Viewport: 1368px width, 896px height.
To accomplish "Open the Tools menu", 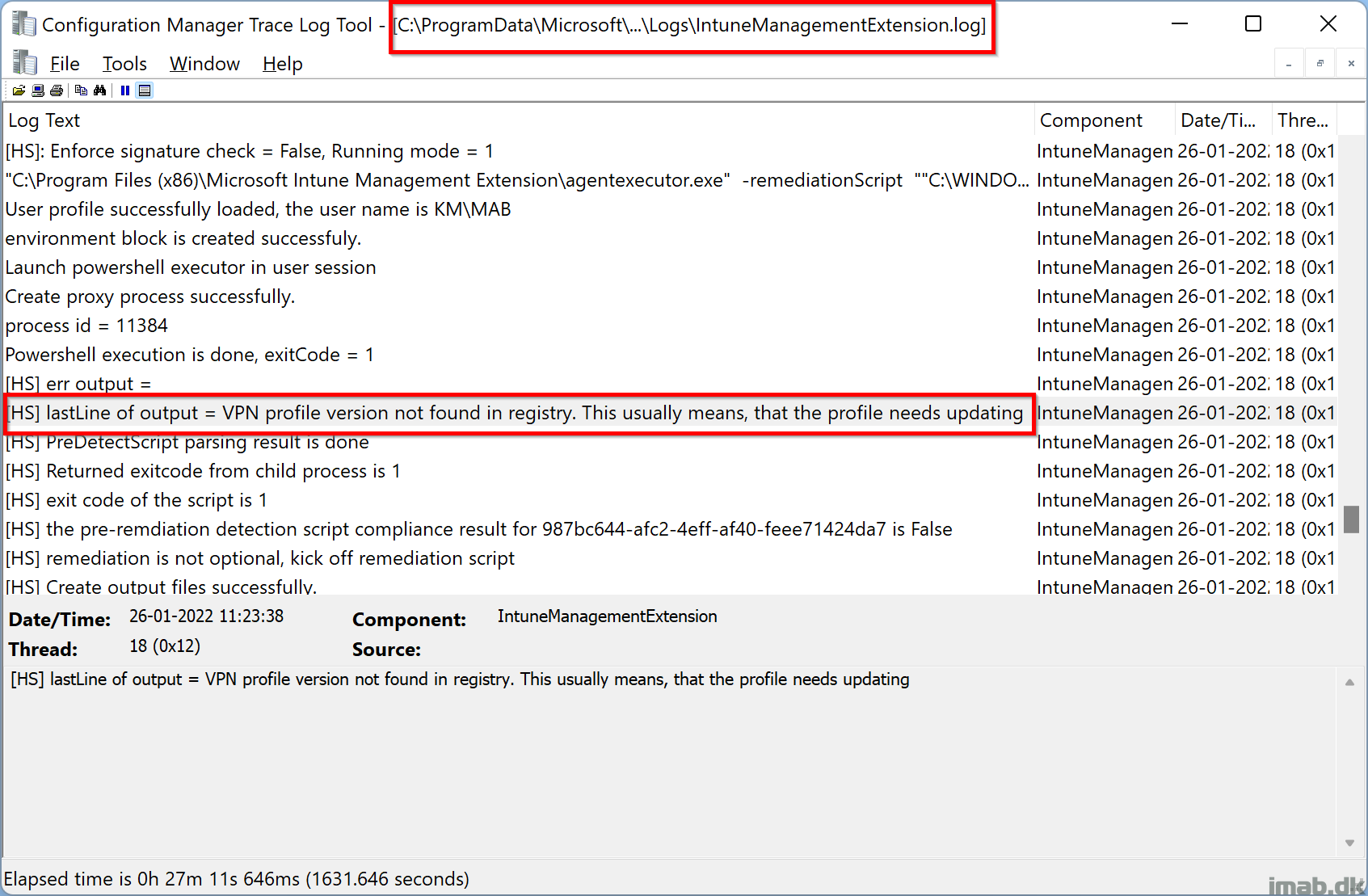I will pyautogui.click(x=124, y=64).
